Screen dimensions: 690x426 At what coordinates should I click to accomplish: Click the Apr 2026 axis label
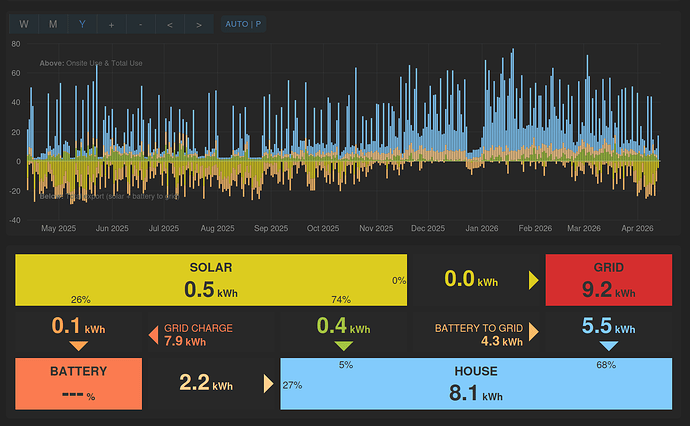(x=637, y=228)
